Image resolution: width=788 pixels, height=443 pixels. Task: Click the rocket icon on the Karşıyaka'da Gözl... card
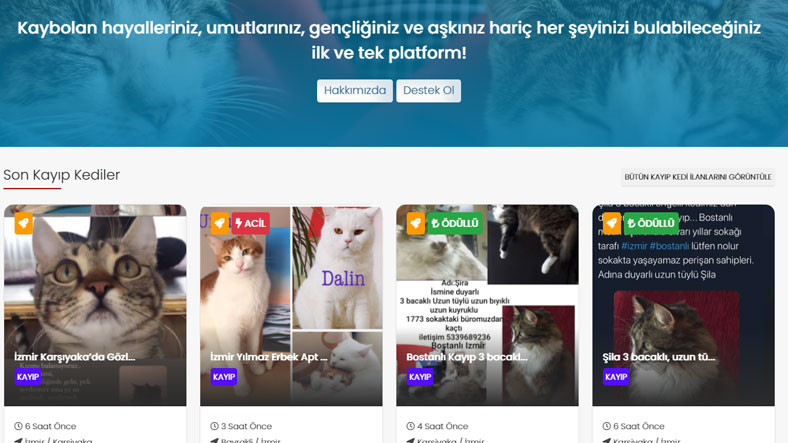24,223
